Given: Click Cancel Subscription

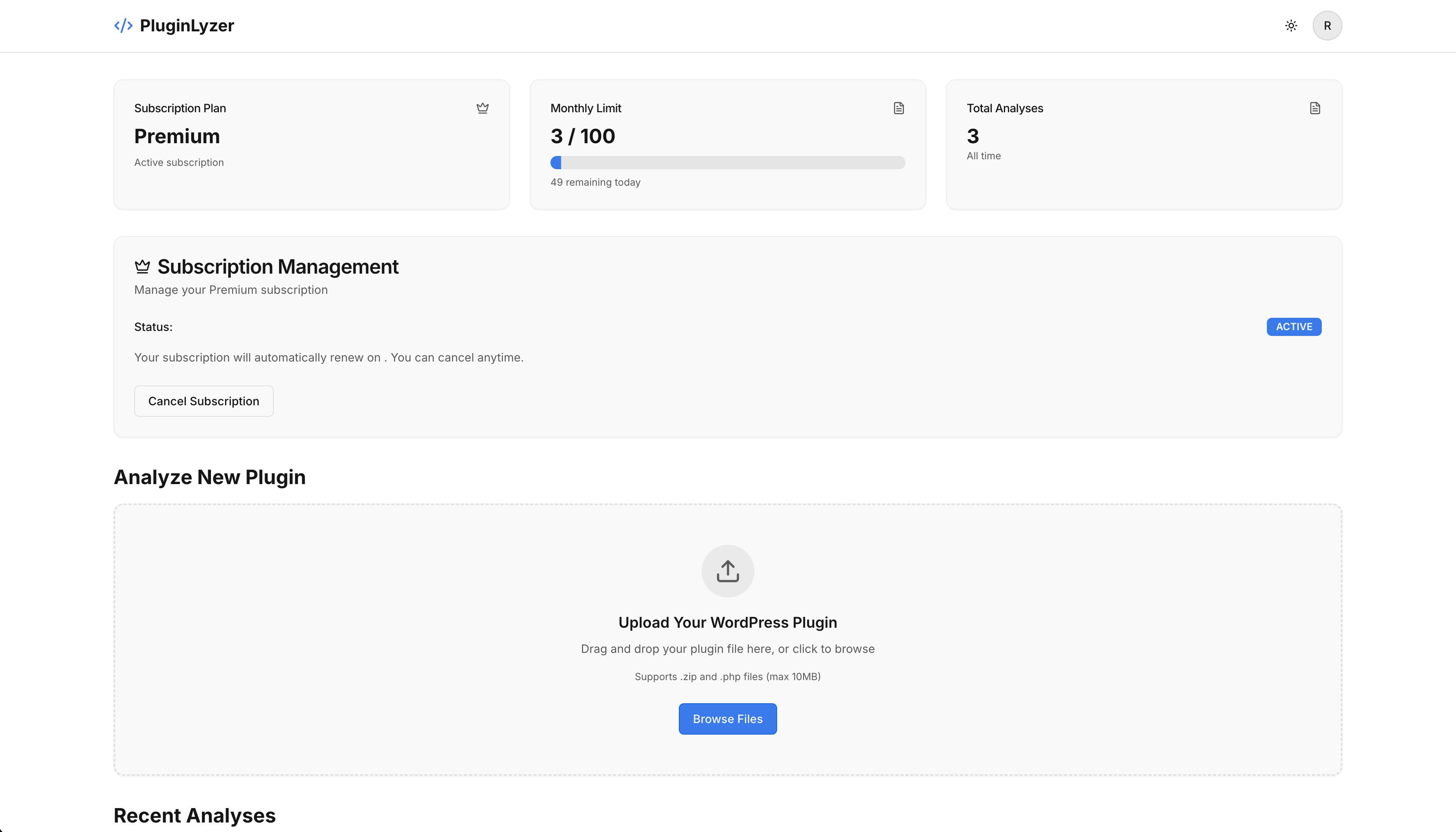Looking at the screenshot, I should (204, 401).
